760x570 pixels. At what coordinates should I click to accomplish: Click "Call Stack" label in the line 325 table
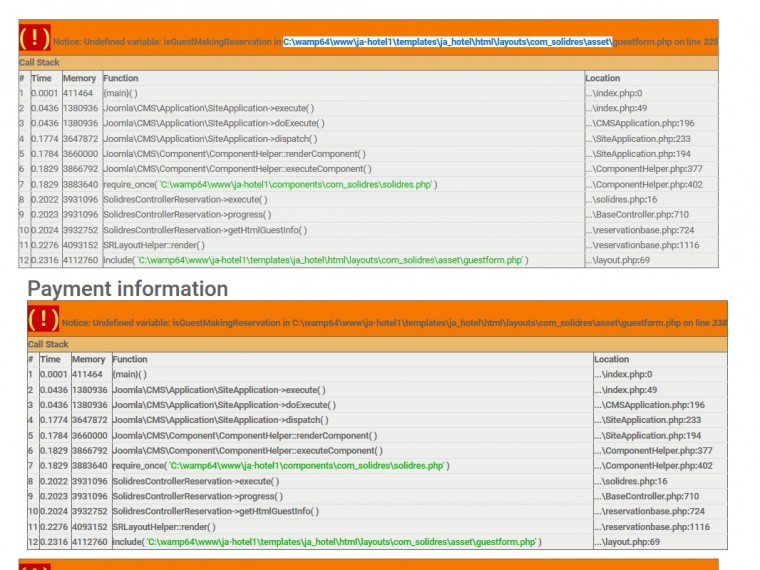pos(39,63)
